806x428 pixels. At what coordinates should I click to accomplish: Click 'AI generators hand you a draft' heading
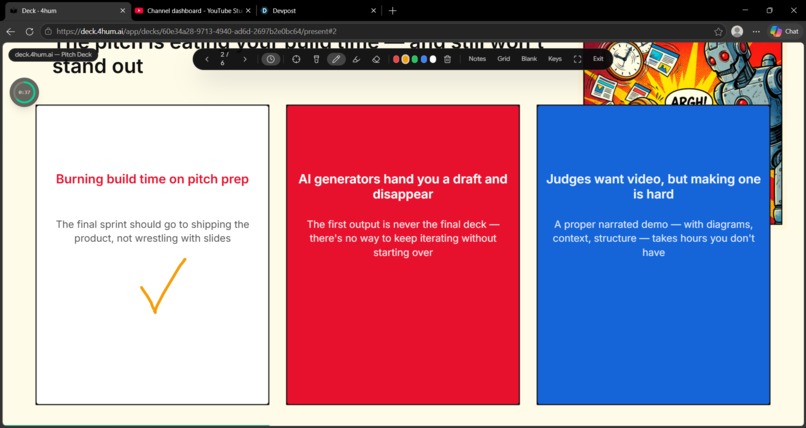click(402, 187)
